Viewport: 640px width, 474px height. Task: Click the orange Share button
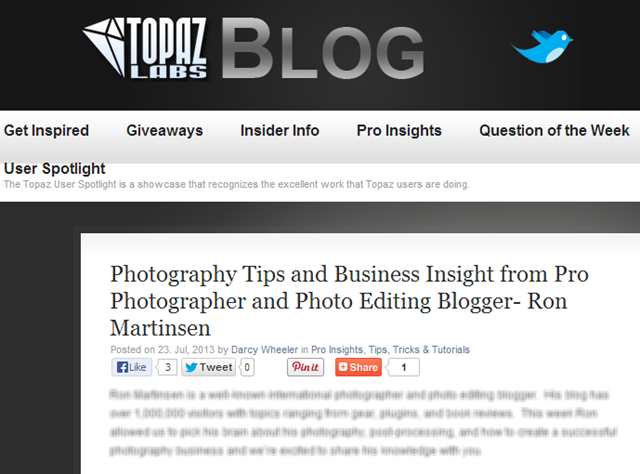[358, 367]
